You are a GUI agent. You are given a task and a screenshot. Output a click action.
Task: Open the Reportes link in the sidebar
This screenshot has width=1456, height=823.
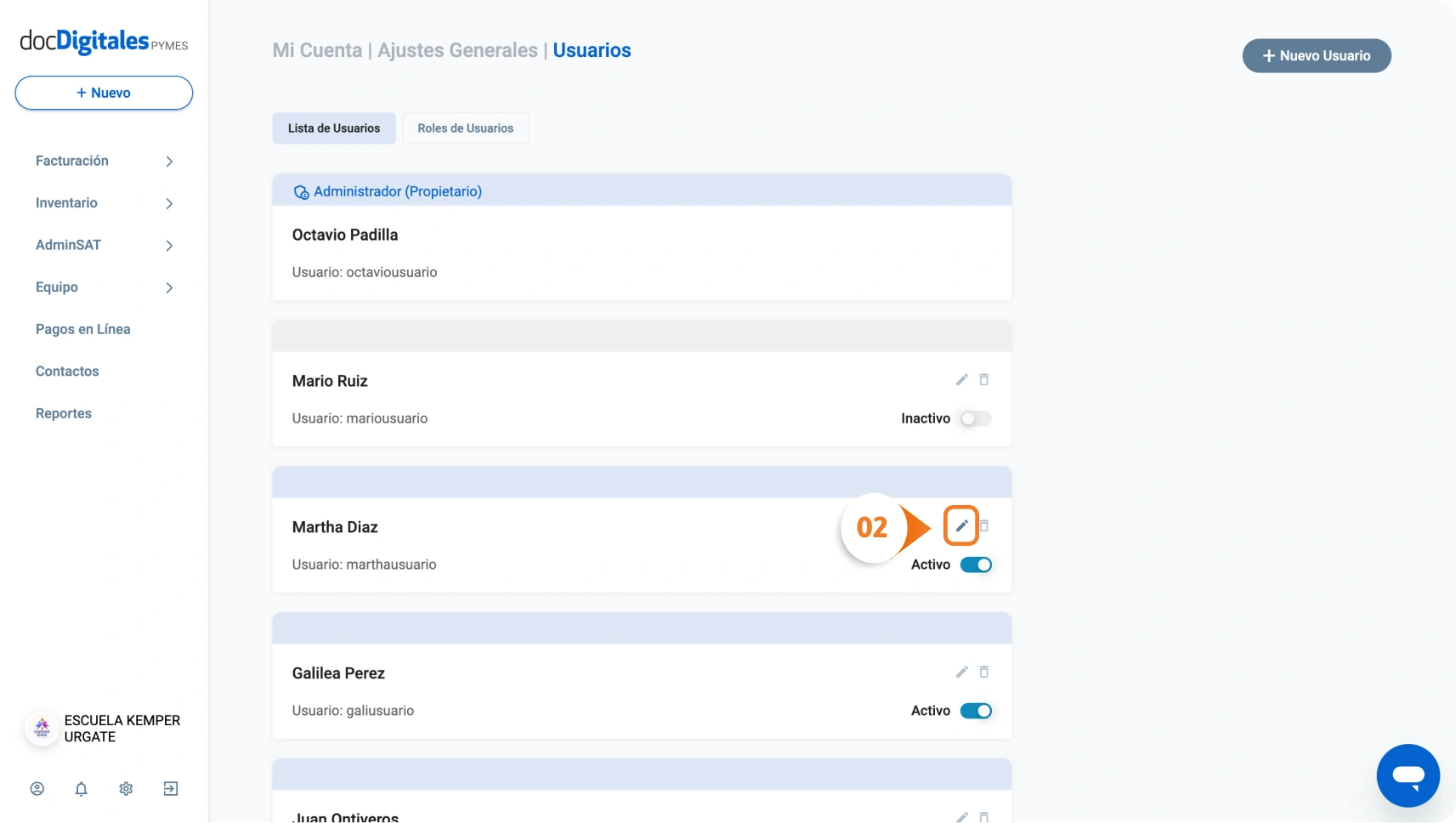(x=64, y=413)
